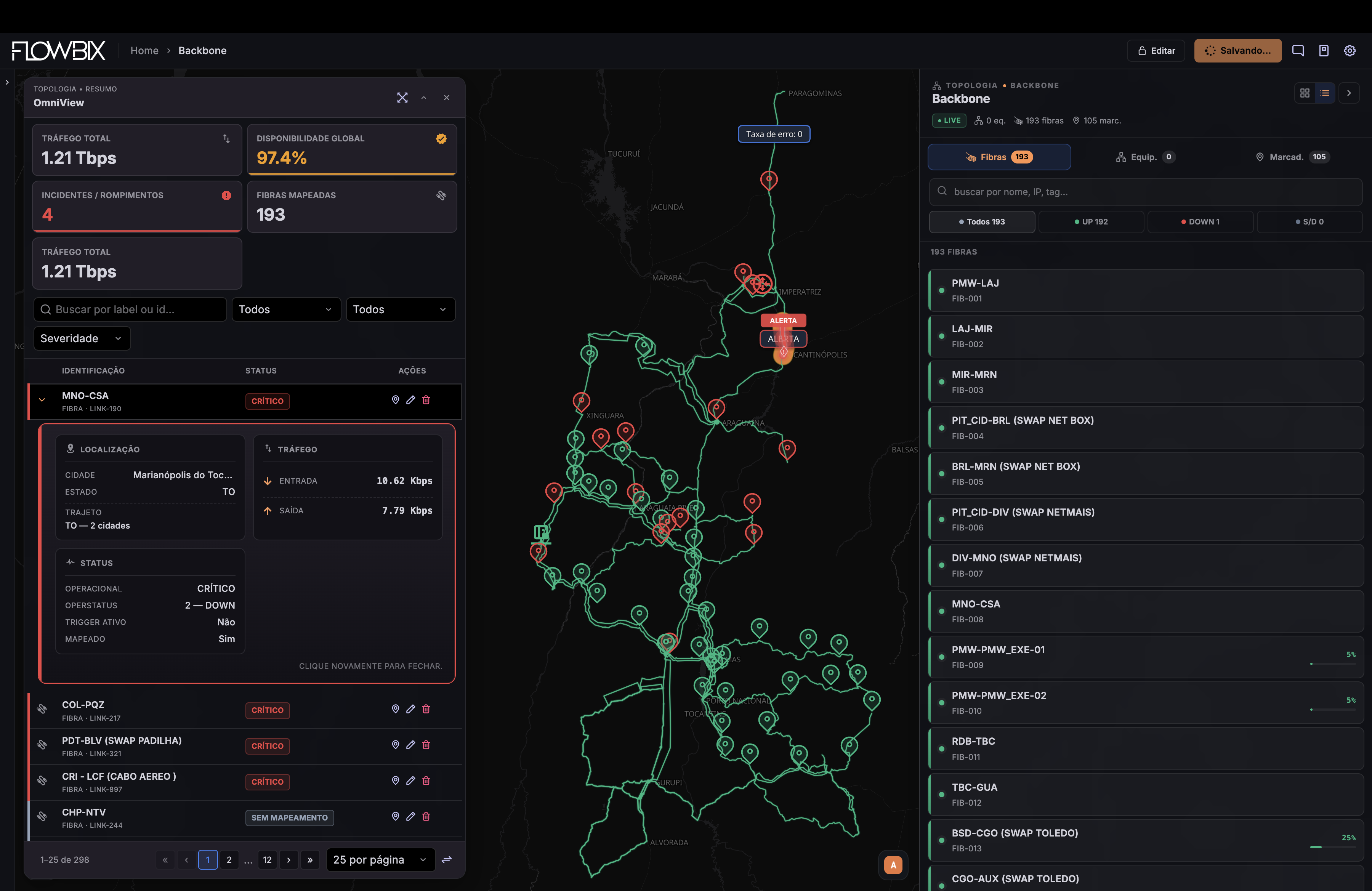Collapse the OmniView panel with up chevron
This screenshot has height=891, width=1372.
pos(424,98)
